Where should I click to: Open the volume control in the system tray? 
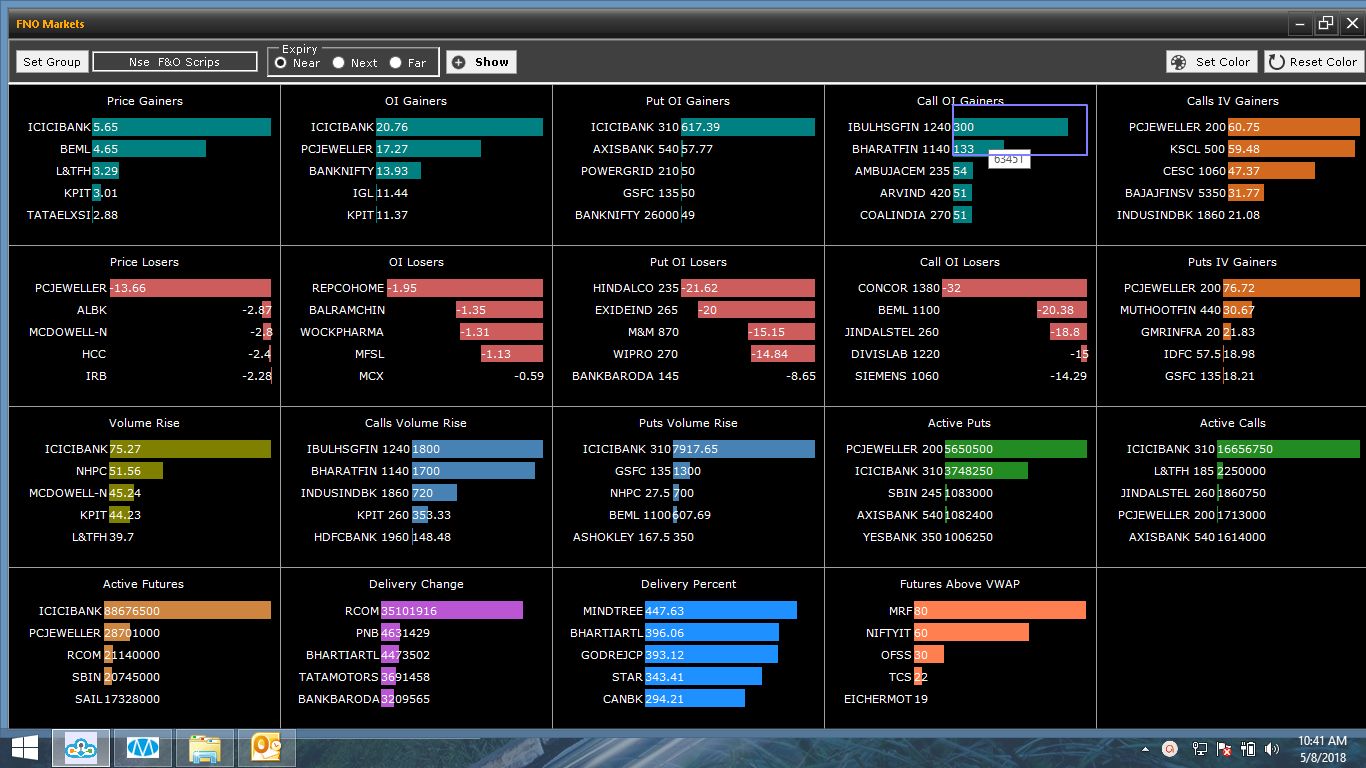click(x=1272, y=749)
